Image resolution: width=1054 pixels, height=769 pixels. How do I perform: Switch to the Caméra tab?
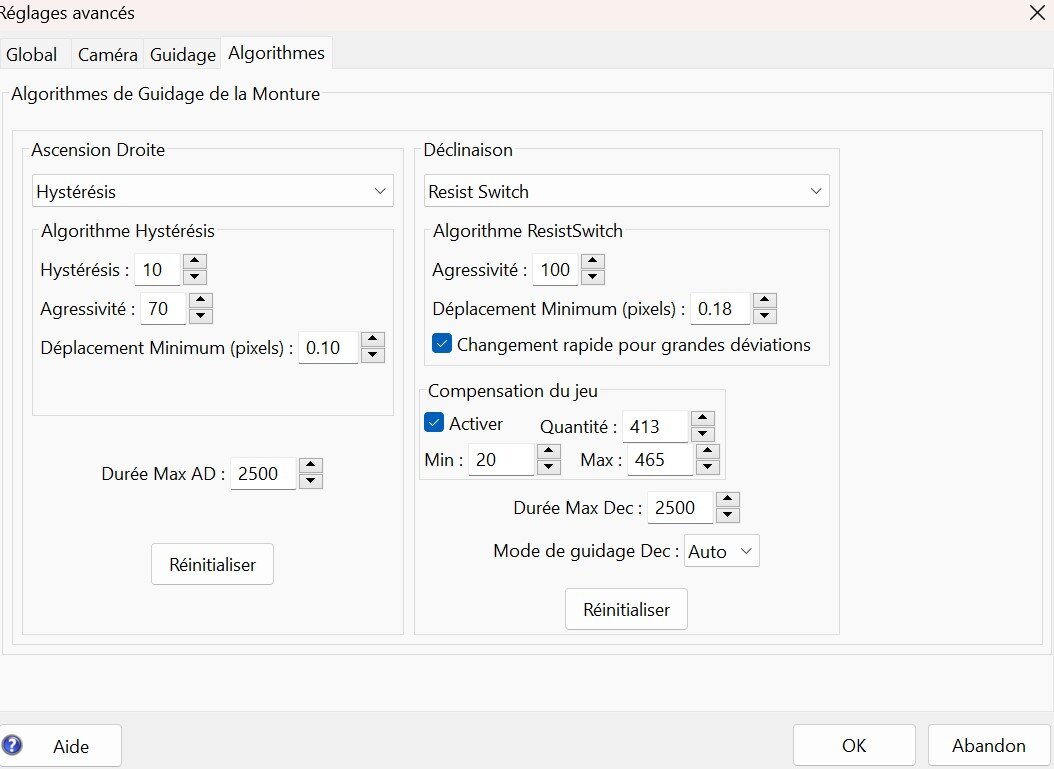click(x=107, y=55)
